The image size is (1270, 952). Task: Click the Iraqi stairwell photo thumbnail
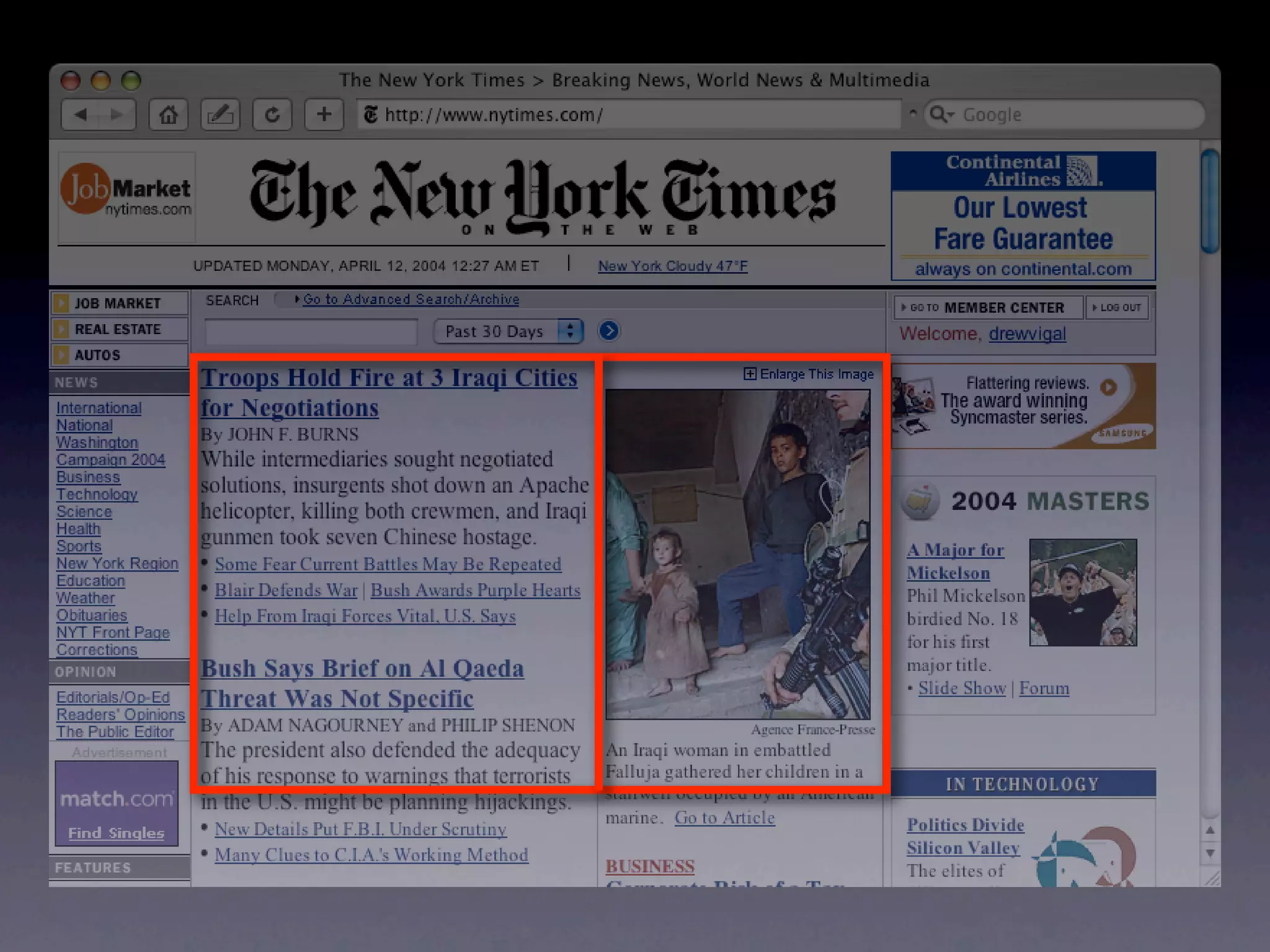coord(737,553)
